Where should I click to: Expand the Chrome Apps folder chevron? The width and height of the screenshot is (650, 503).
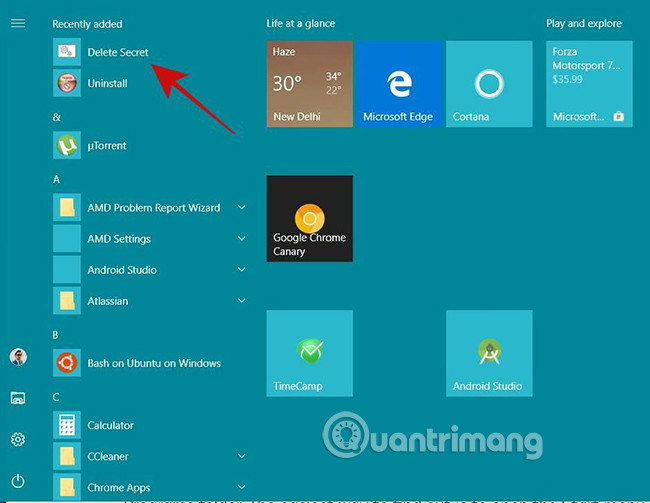(x=242, y=487)
